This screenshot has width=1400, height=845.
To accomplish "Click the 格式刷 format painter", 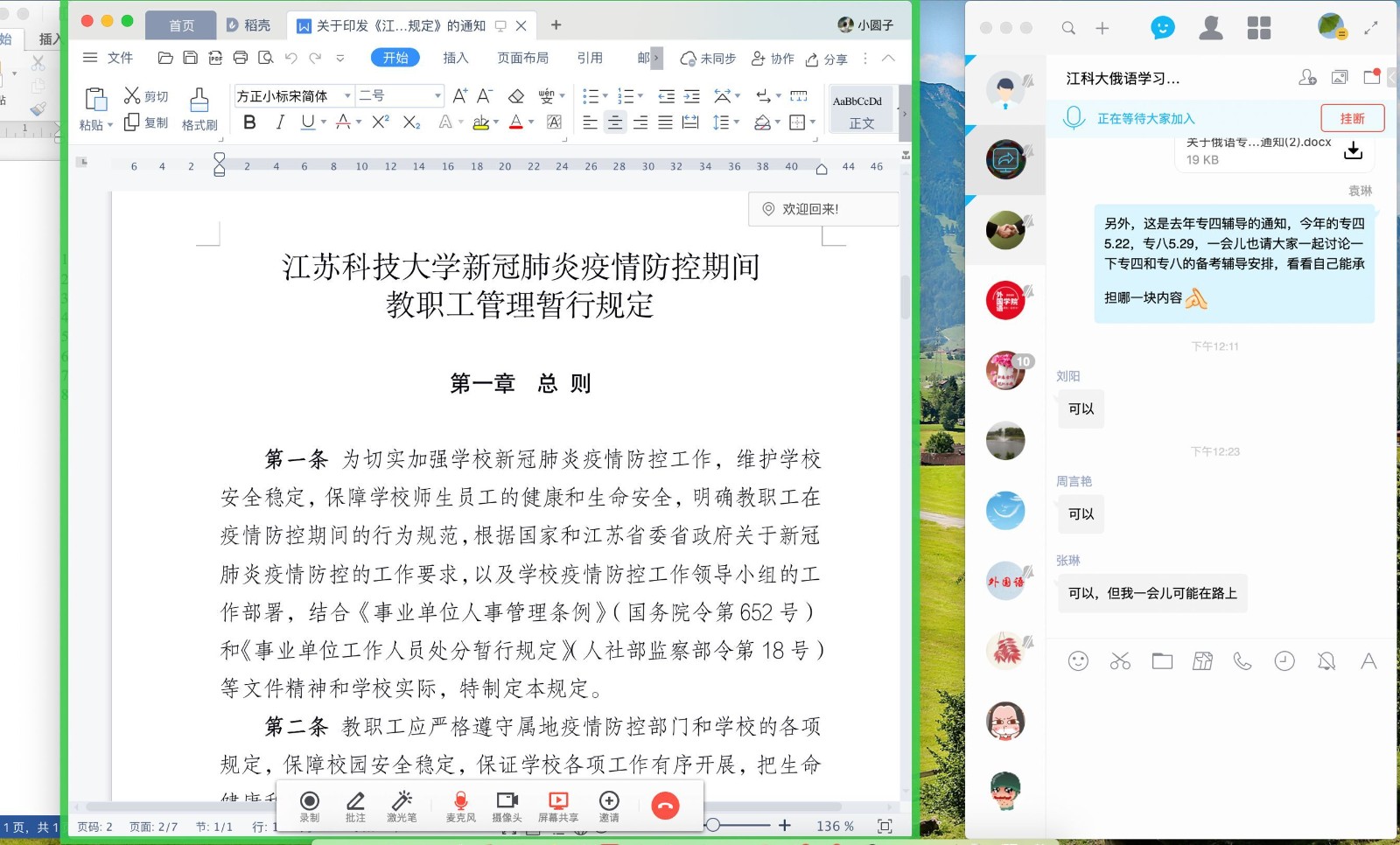I will (x=199, y=109).
